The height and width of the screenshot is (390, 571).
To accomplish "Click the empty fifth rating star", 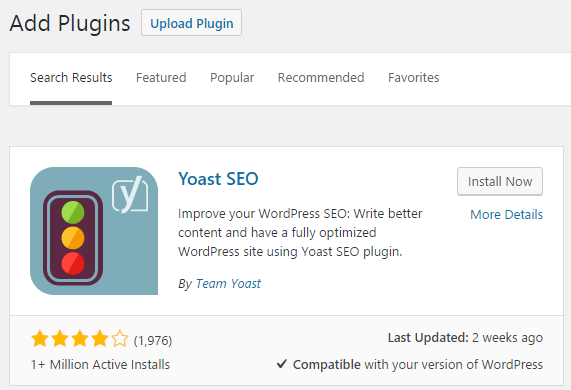I will 120,339.
